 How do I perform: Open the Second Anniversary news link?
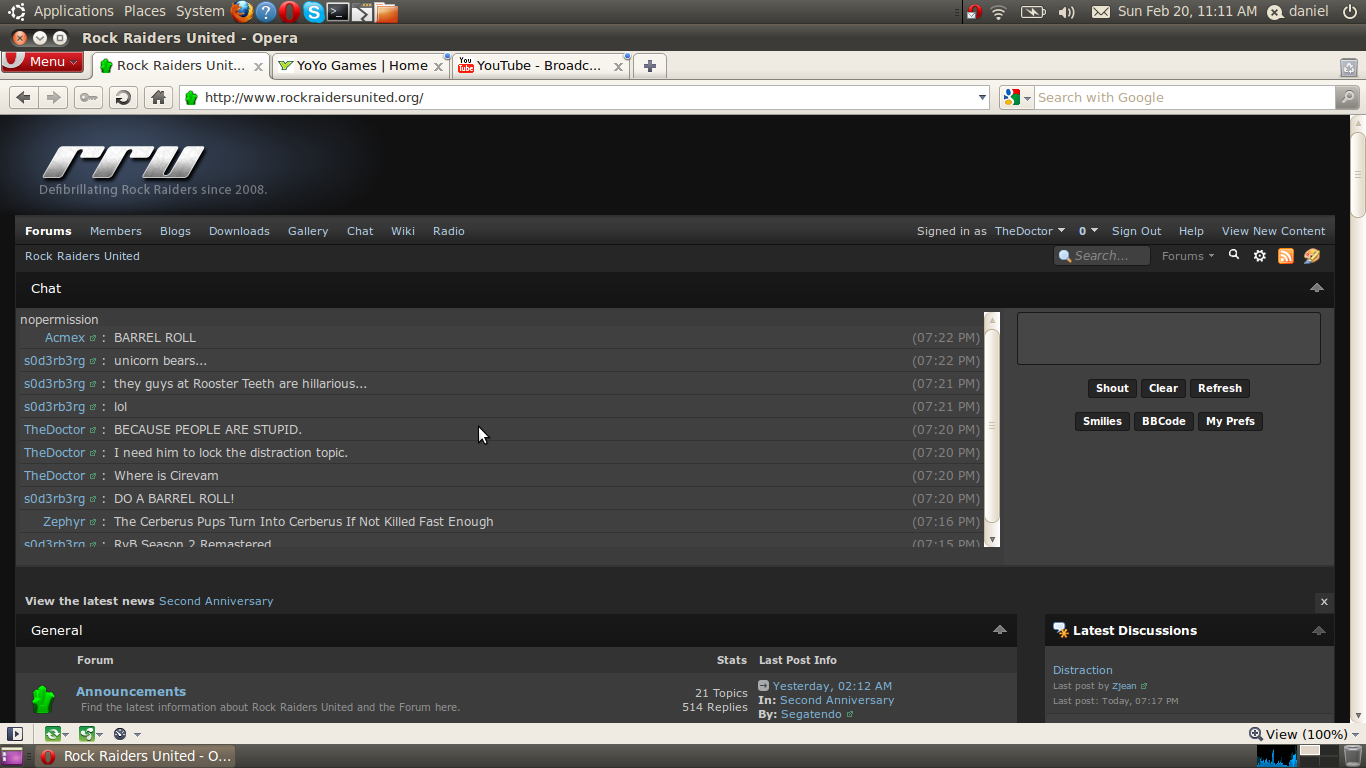pyautogui.click(x=216, y=601)
